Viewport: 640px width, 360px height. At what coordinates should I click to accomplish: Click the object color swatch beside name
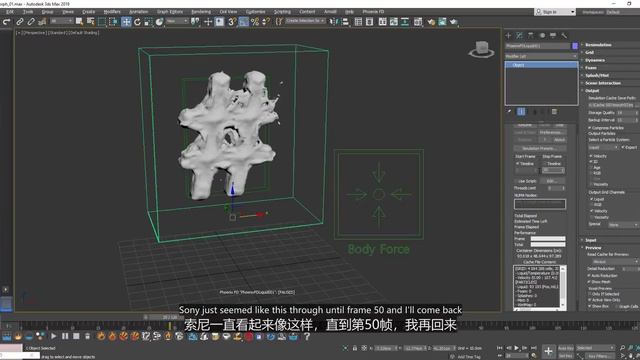coord(575,46)
